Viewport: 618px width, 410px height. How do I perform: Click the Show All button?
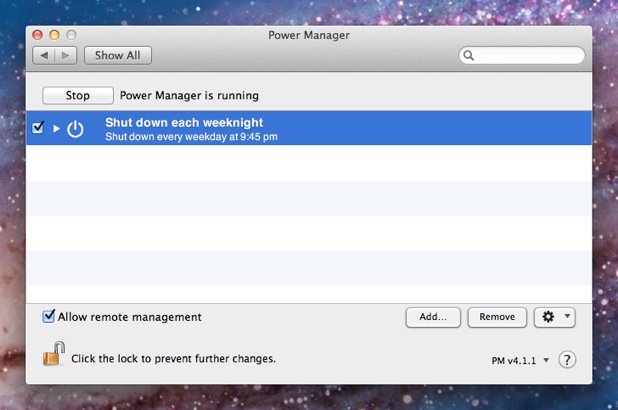click(x=118, y=56)
